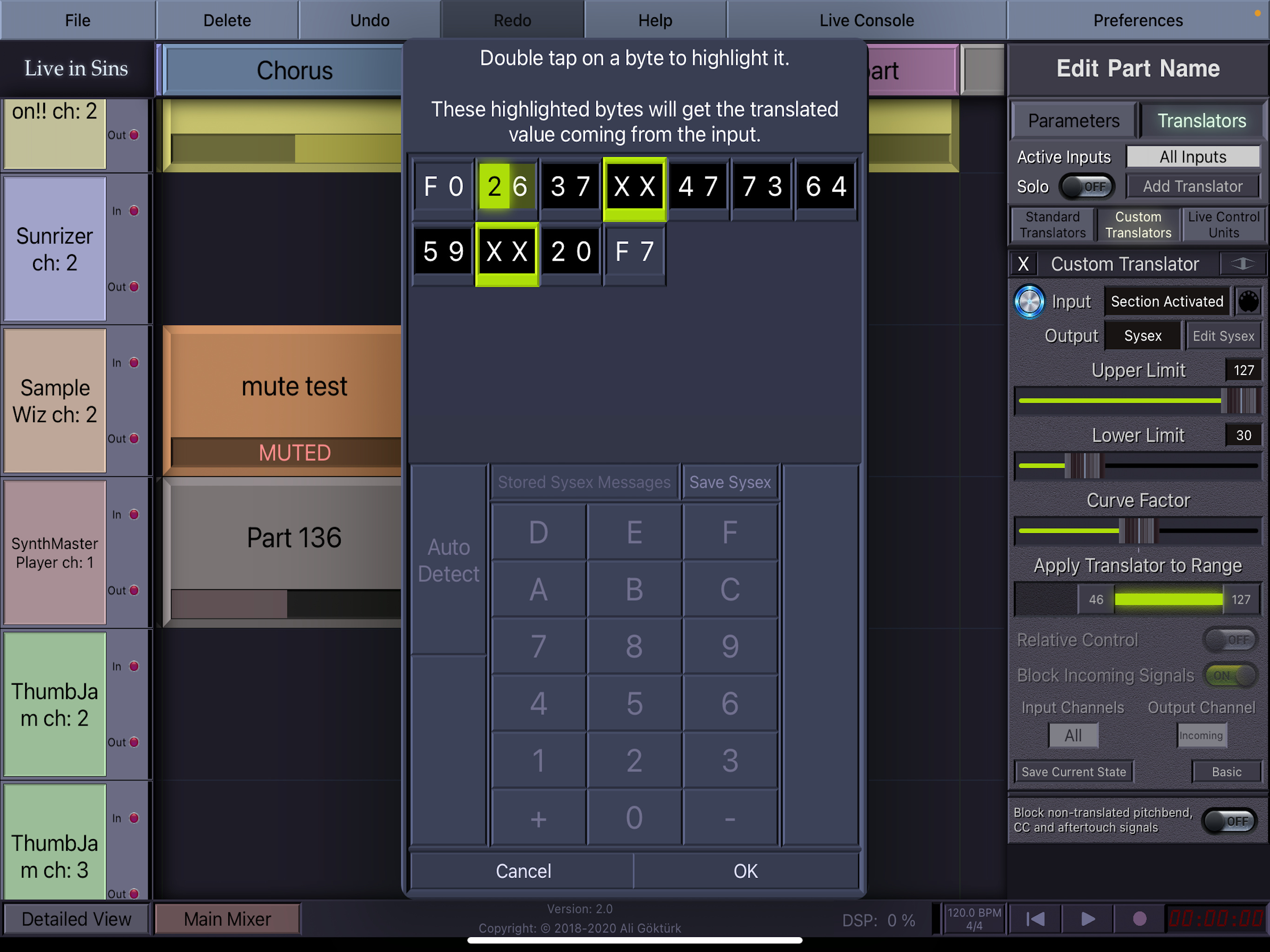Click the black dial icon beside Section Activated
This screenshot has height=952, width=1270.
tap(1248, 301)
